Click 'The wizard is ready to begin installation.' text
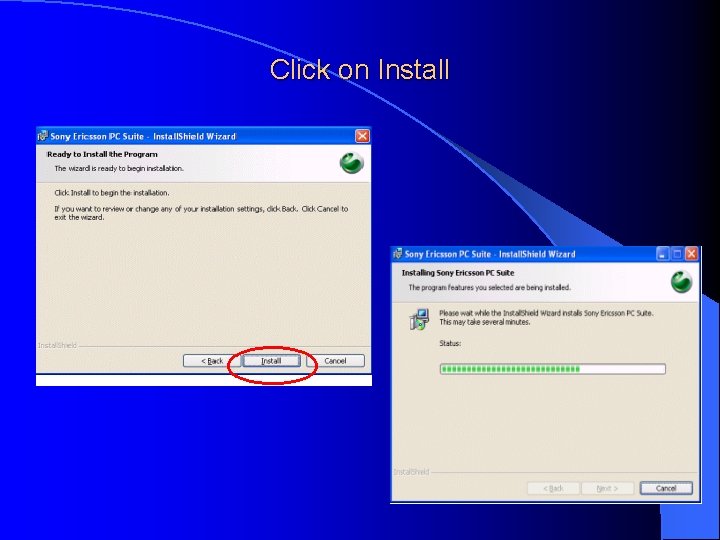Viewport: 720px width, 540px height. (119, 169)
